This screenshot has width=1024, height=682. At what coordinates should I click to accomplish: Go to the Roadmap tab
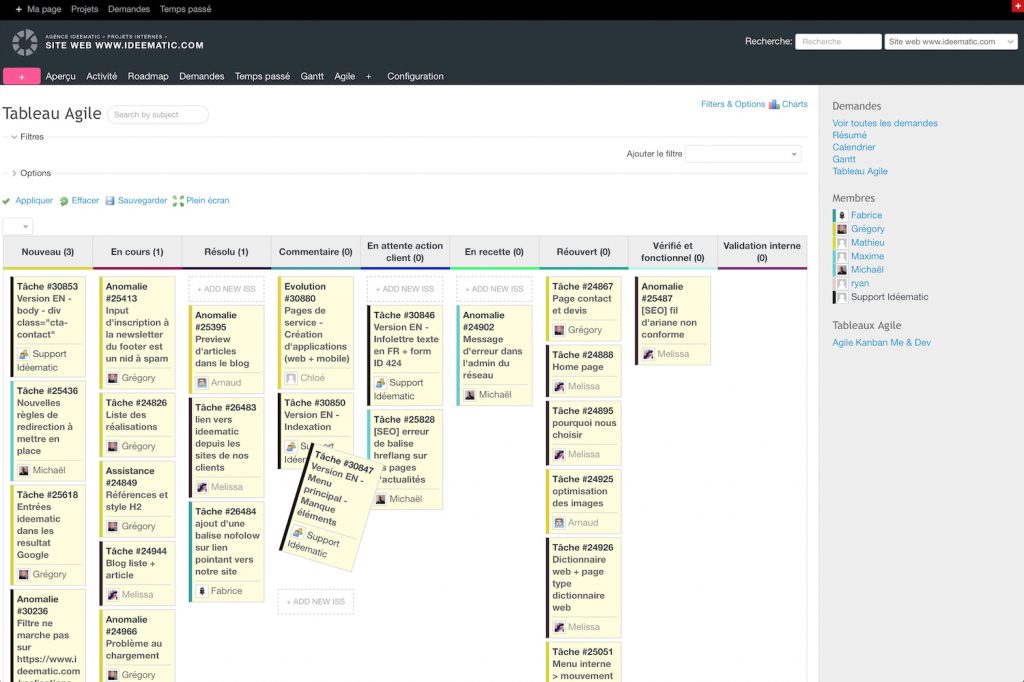[x=148, y=76]
